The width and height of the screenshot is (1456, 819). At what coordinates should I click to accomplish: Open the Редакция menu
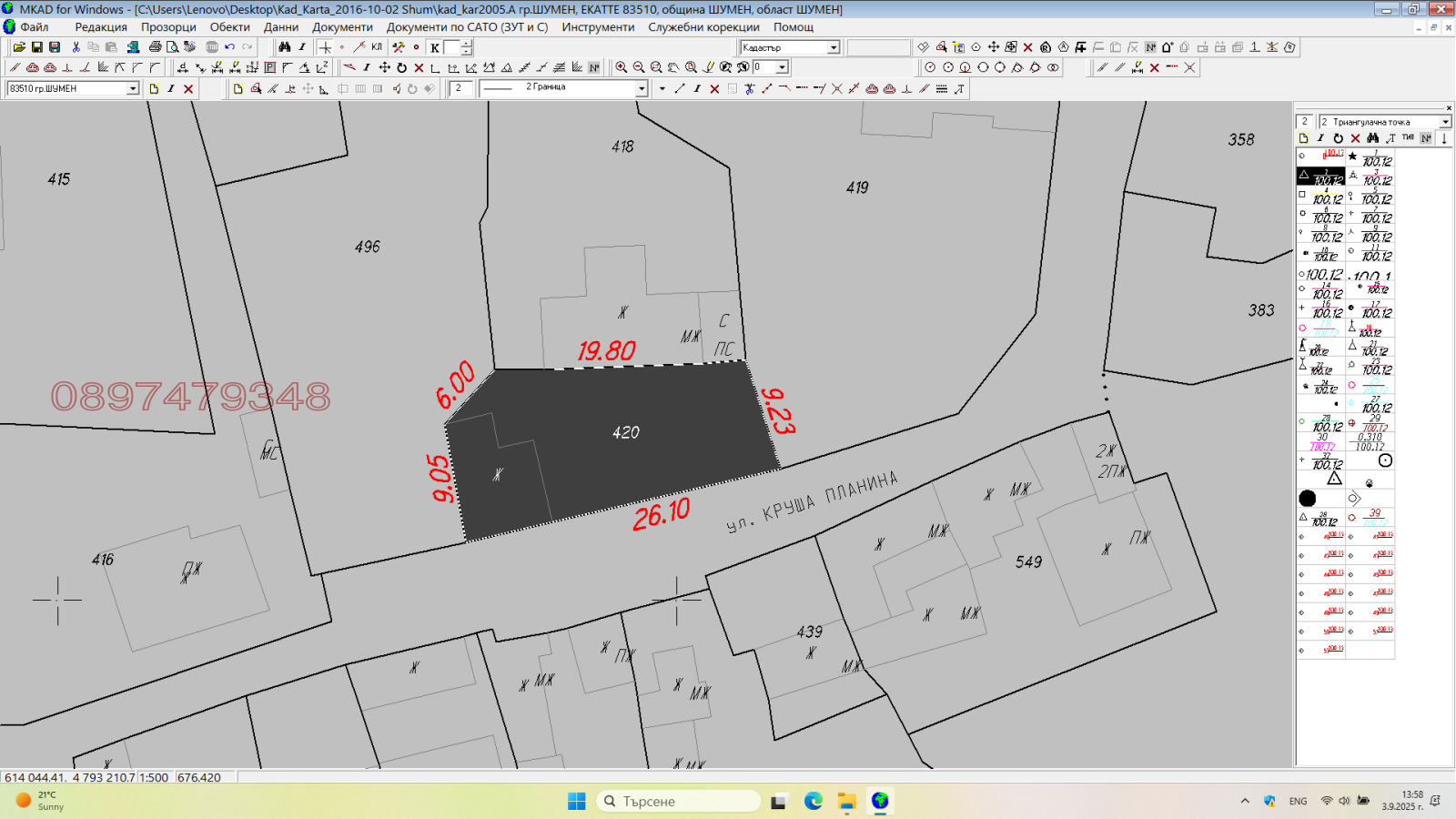click(101, 27)
